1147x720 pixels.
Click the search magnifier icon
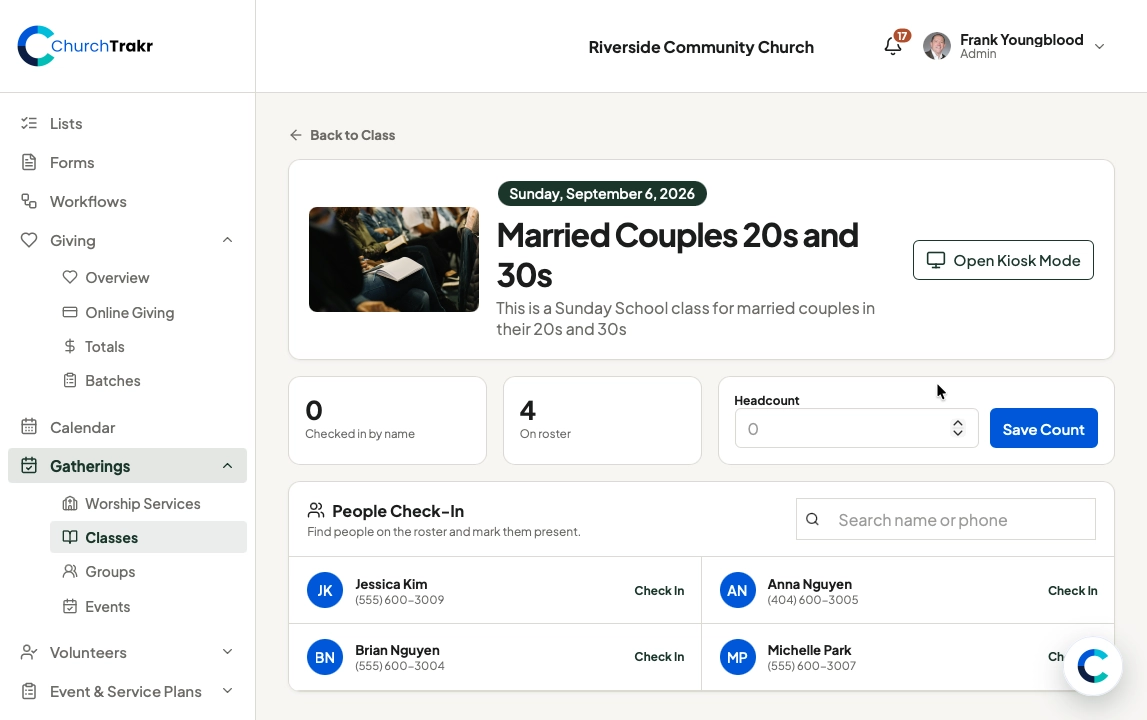[812, 520]
